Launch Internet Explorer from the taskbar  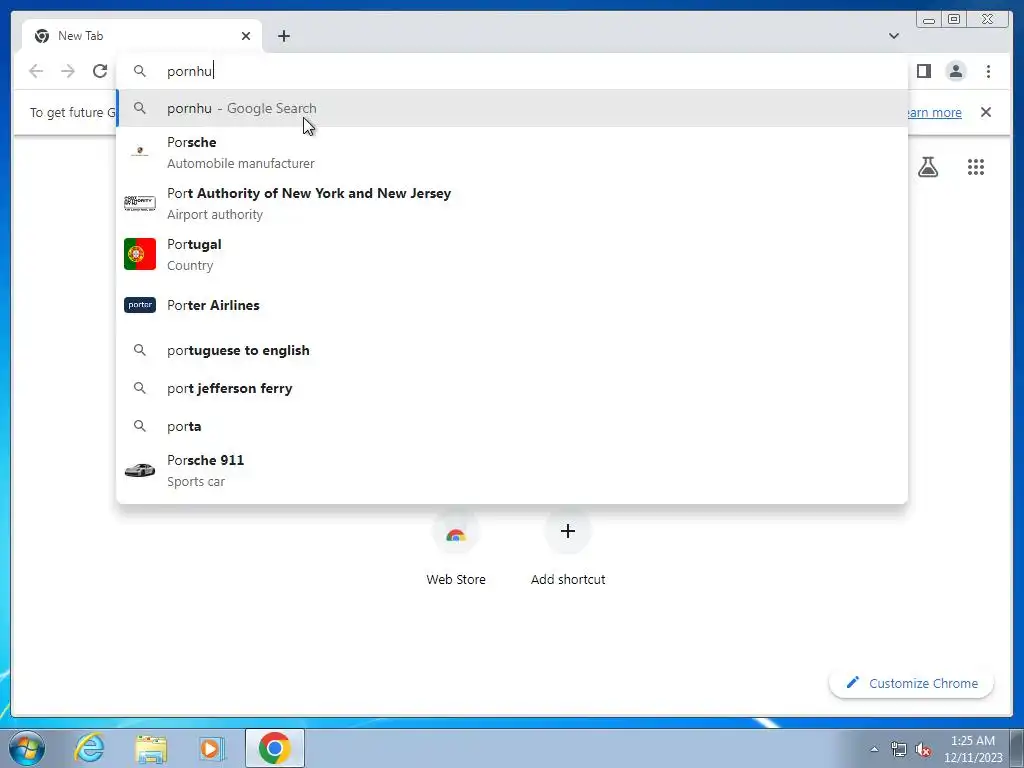point(89,748)
